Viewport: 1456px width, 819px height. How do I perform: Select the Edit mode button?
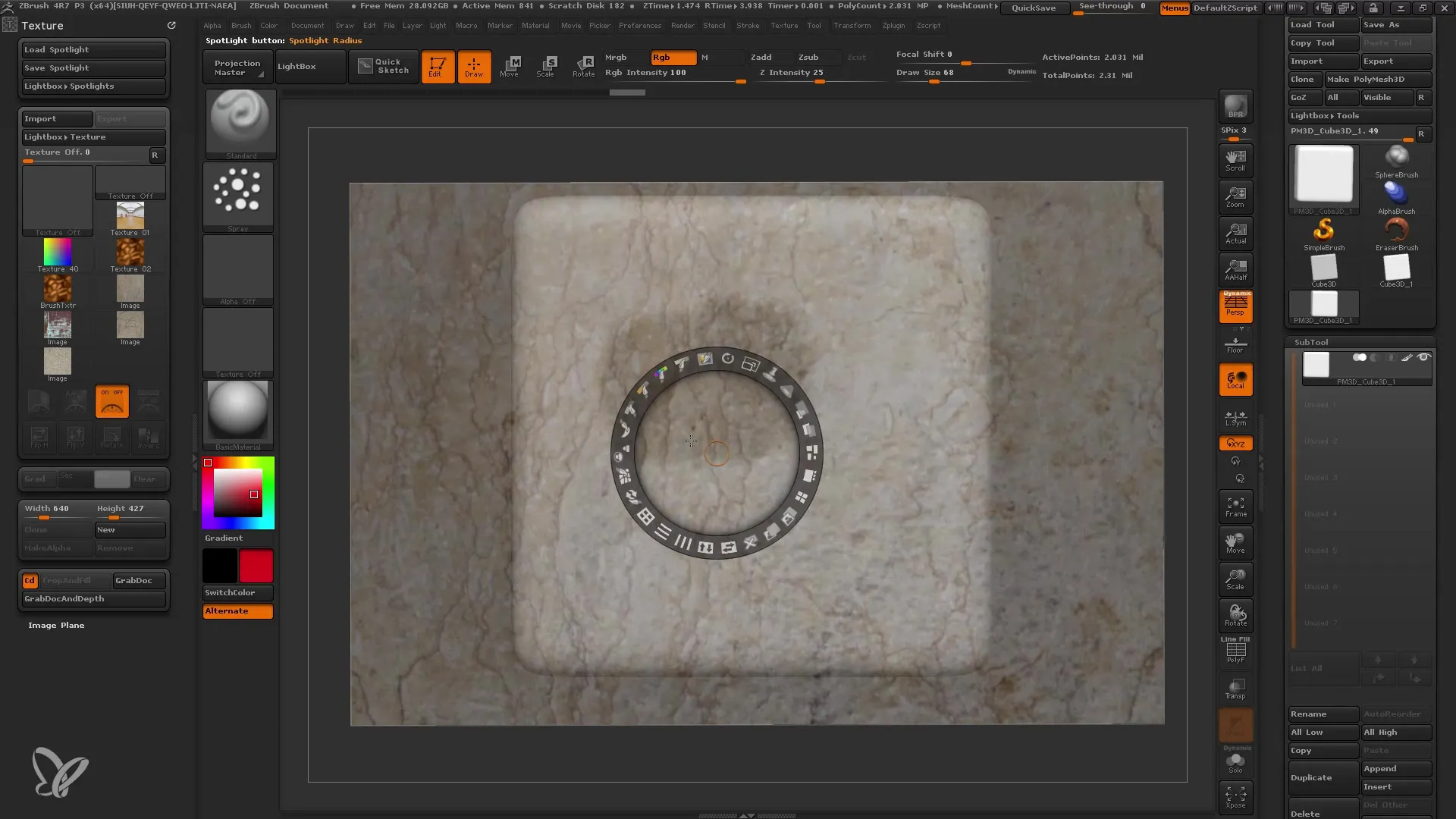(438, 67)
